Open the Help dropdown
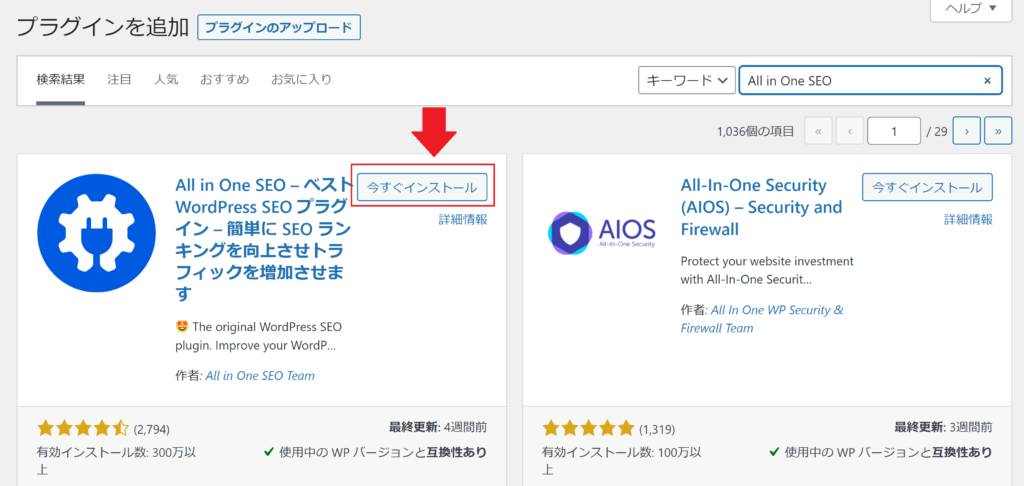Screen dimensions: 1024x486 (969, 8)
